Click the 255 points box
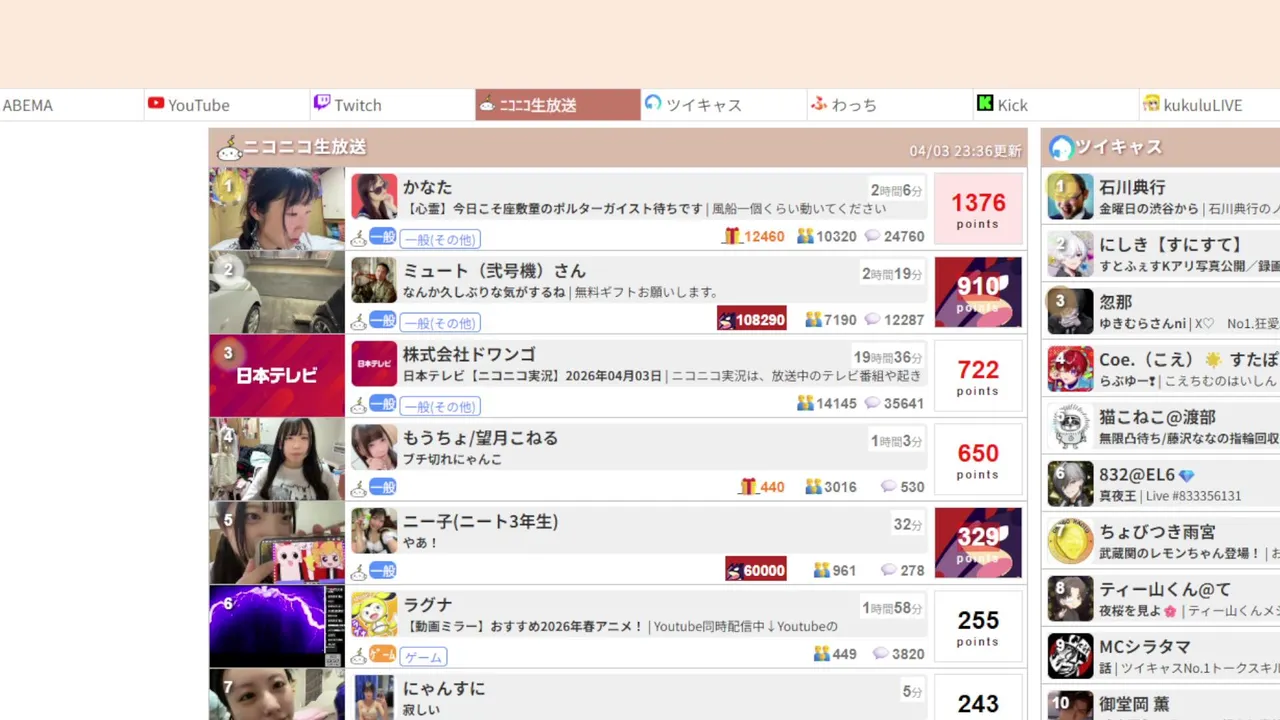This screenshot has height=720, width=1280. point(978,627)
